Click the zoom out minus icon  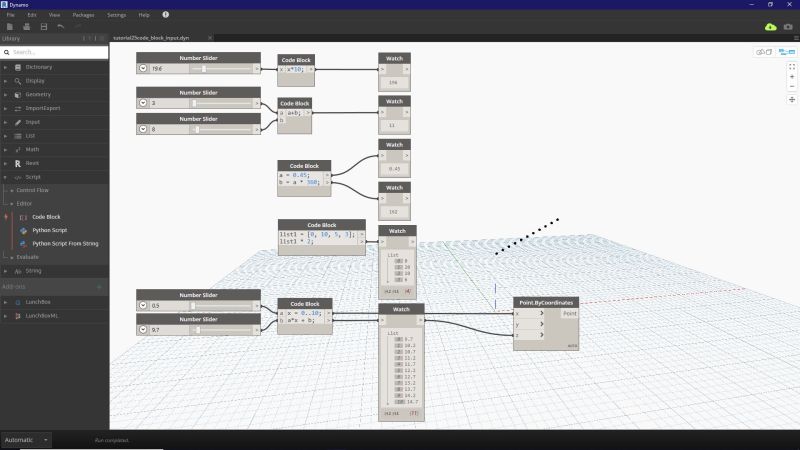792,86
